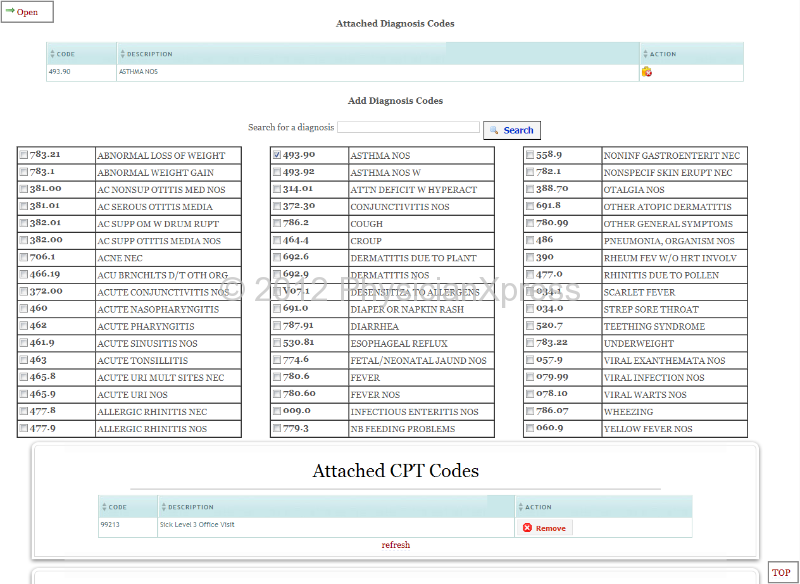Enable the 465.9 Acute URI NOS checkbox
Image resolution: width=800 pixels, height=584 pixels.
(x=23, y=395)
